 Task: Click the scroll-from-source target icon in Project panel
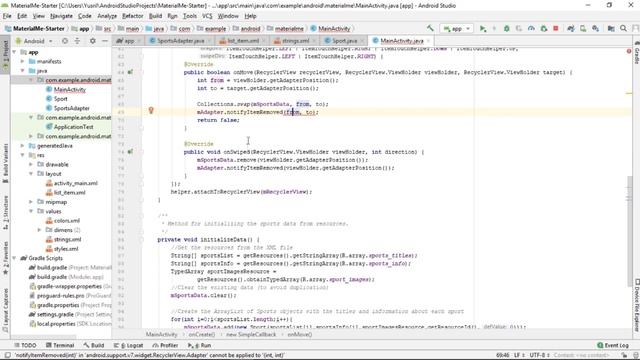click(x=65, y=41)
